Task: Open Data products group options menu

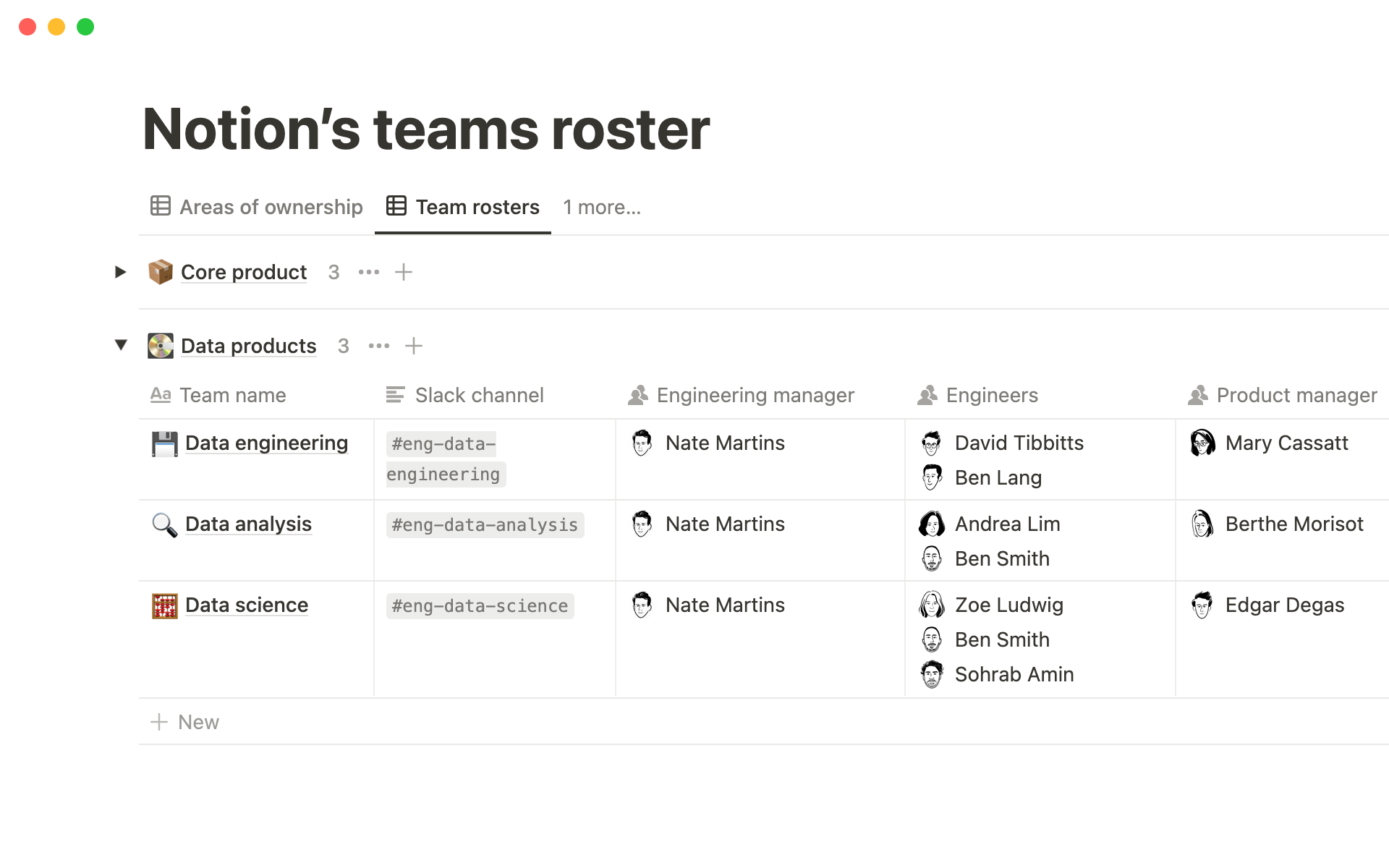Action: click(378, 346)
